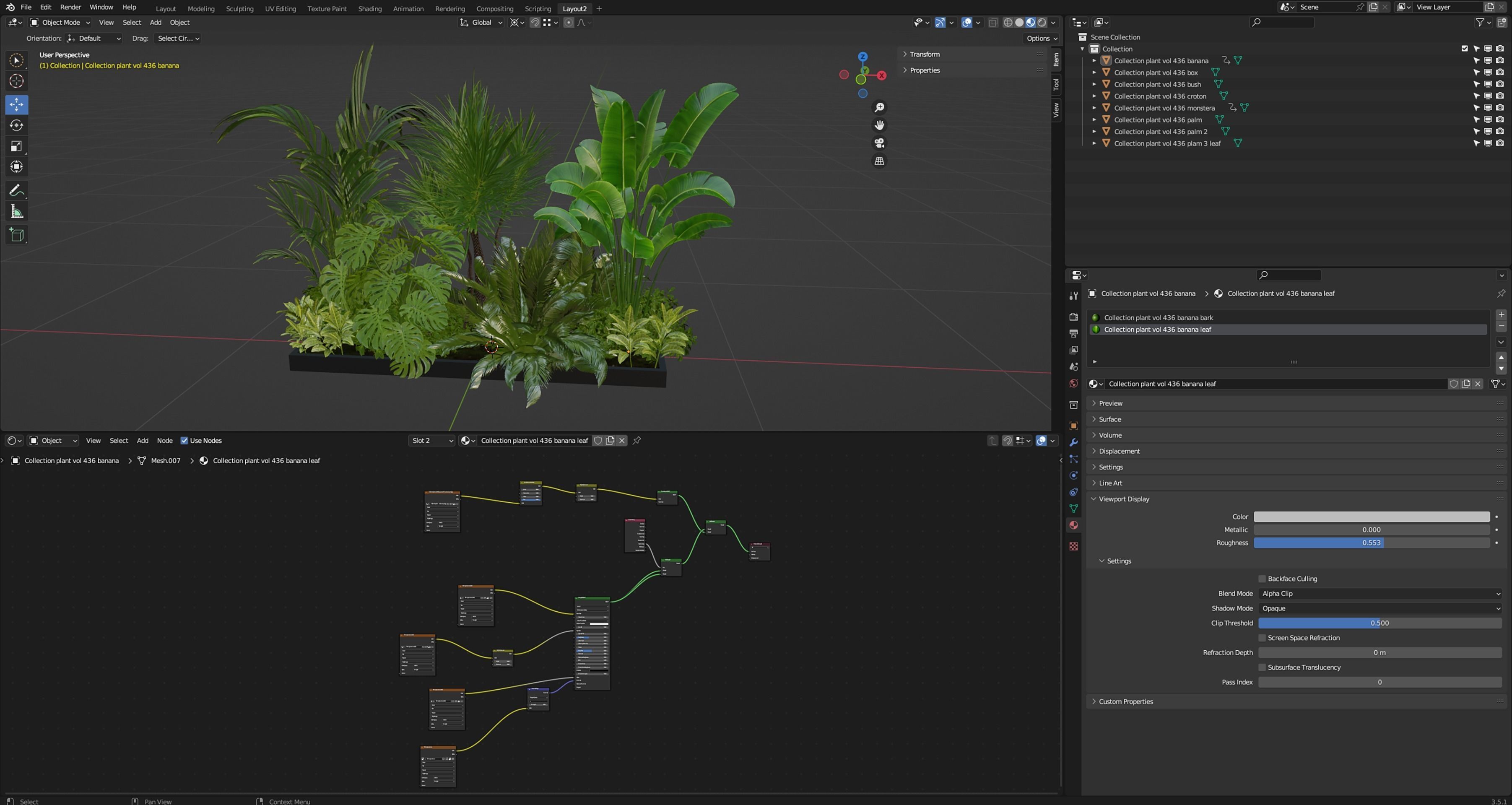
Task: Switch to the UV Editing workspace tab
Action: coord(281,8)
